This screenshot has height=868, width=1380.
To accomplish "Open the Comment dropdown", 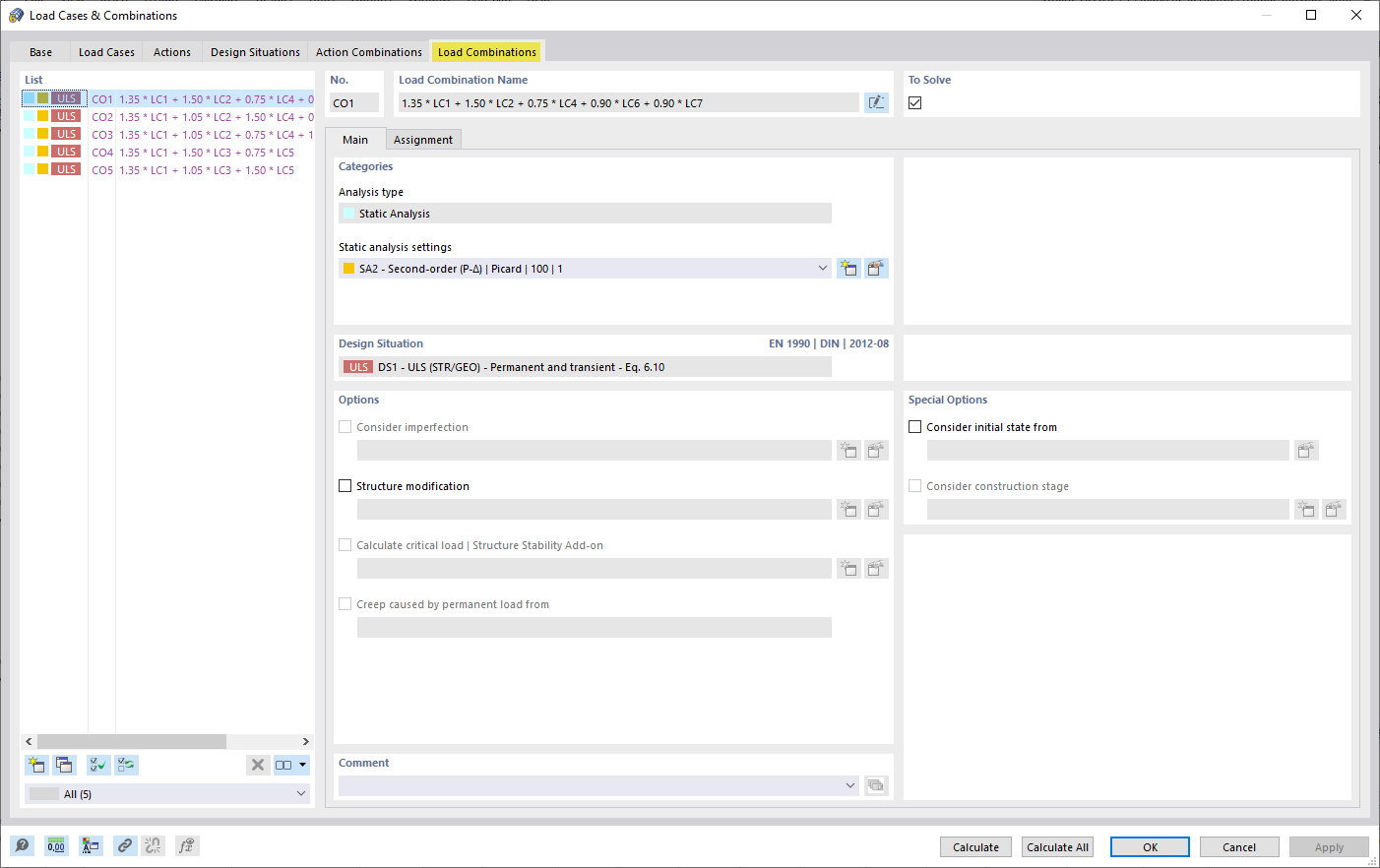I will (x=849, y=785).
